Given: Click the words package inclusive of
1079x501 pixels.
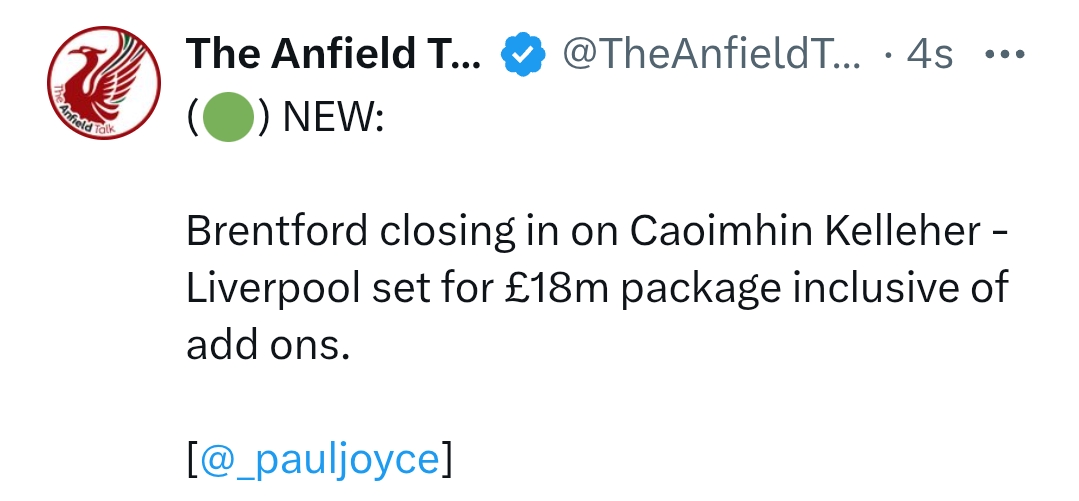Looking at the screenshot, I should [814, 288].
